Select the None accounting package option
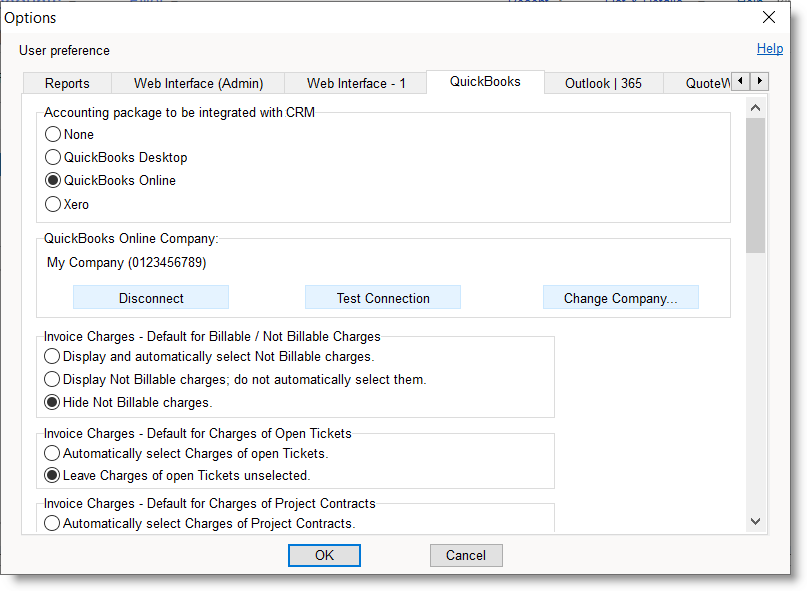The image size is (807, 591). tap(53, 134)
